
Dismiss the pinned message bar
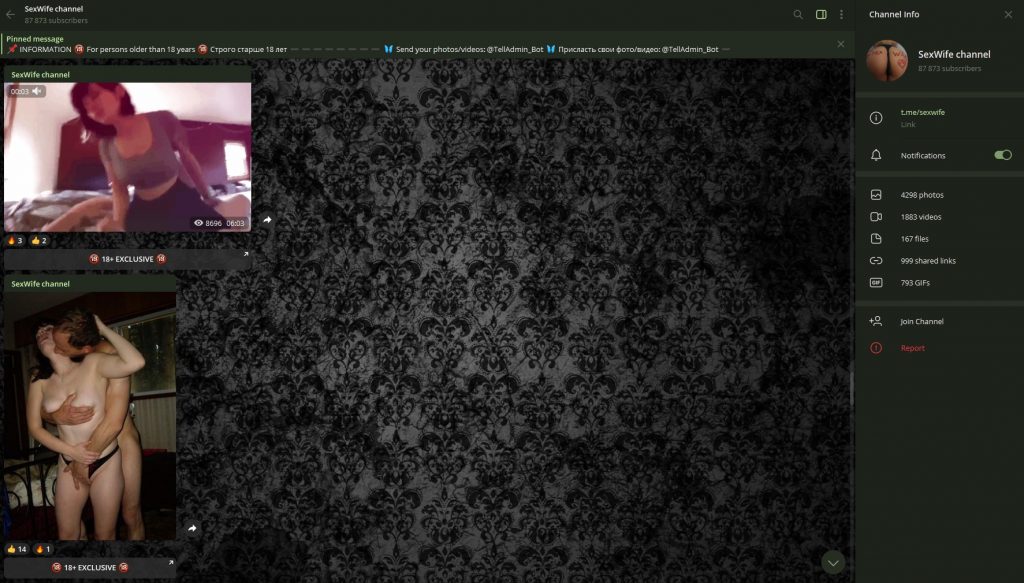pyautogui.click(x=841, y=44)
